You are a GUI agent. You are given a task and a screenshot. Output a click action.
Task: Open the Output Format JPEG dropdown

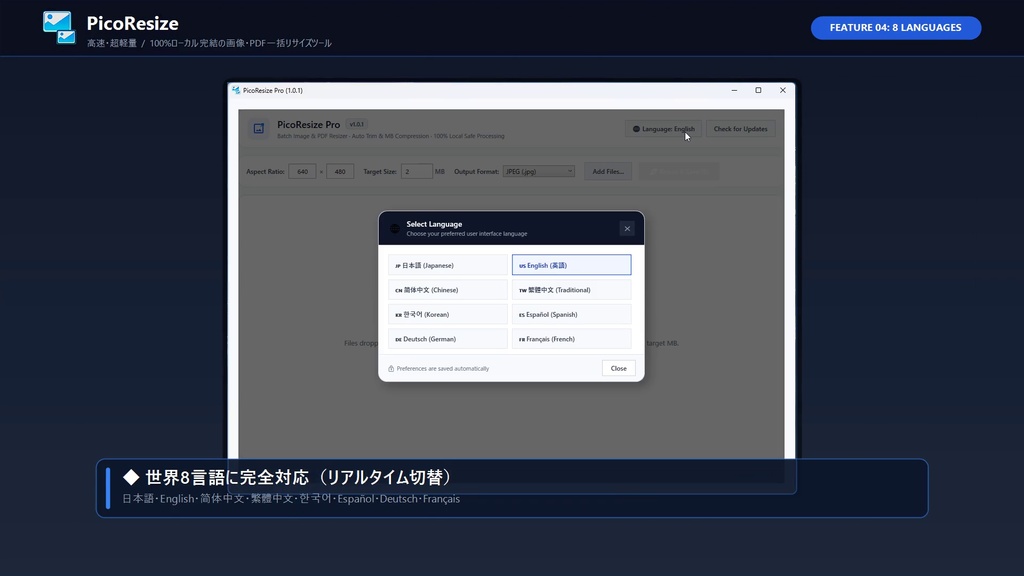pyautogui.click(x=539, y=172)
